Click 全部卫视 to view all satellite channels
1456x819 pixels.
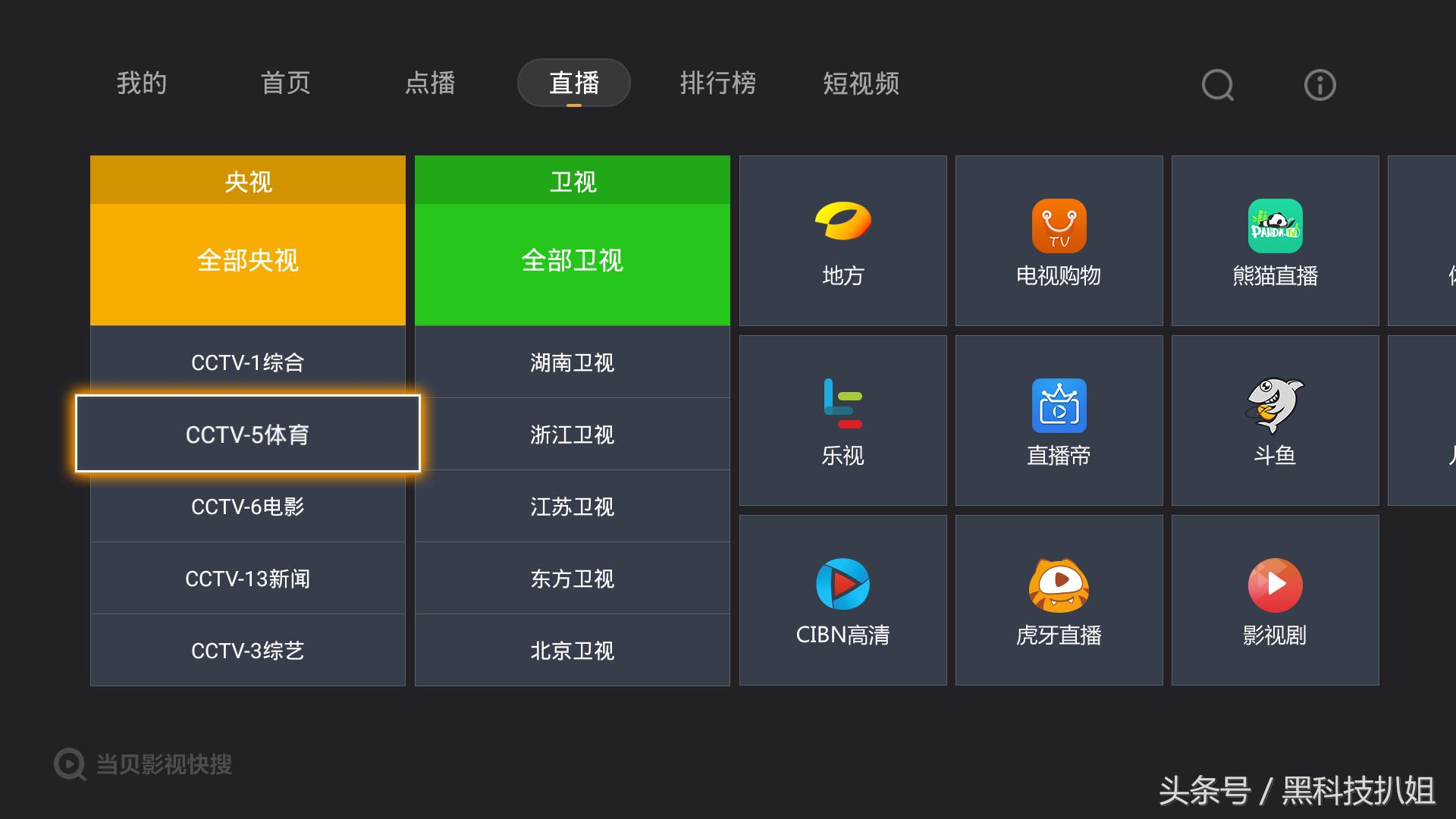click(573, 261)
